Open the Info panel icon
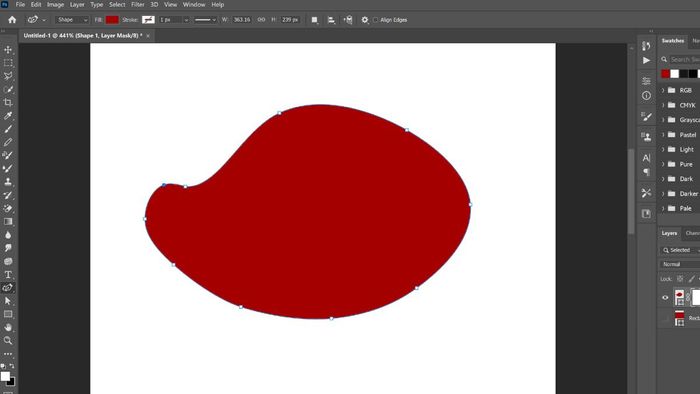The image size is (700, 394). 646,95
